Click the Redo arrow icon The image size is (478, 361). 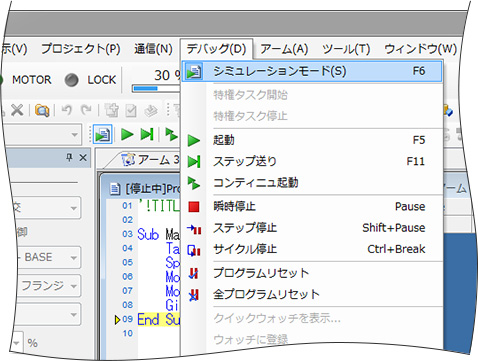coord(86,110)
